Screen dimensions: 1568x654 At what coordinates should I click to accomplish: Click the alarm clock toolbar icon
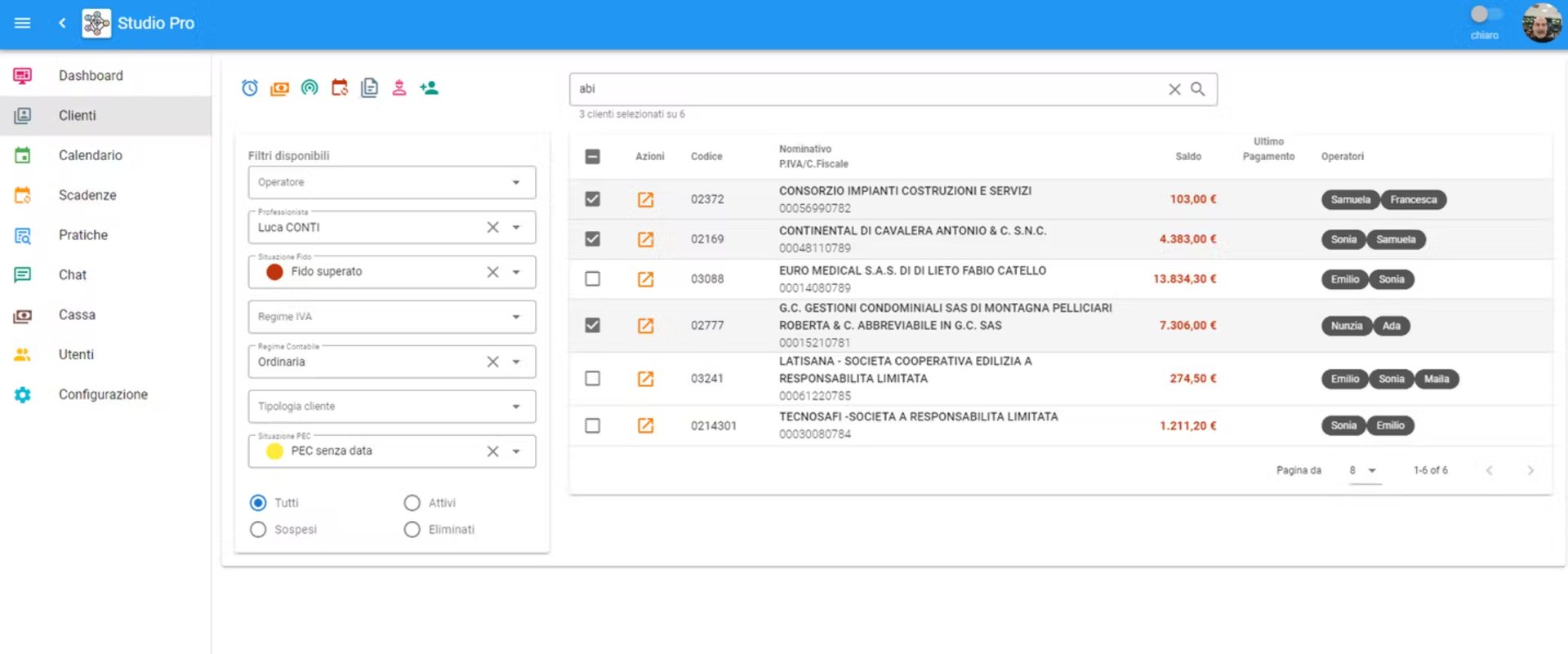tap(250, 87)
